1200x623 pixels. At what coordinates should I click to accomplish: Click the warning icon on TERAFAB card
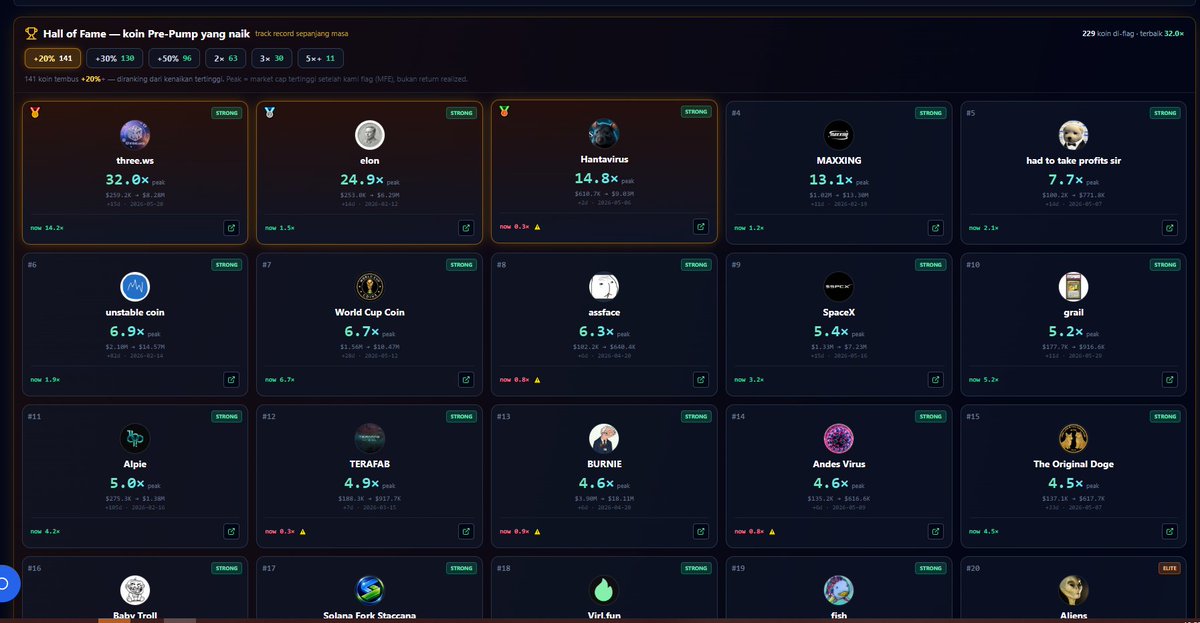302,532
